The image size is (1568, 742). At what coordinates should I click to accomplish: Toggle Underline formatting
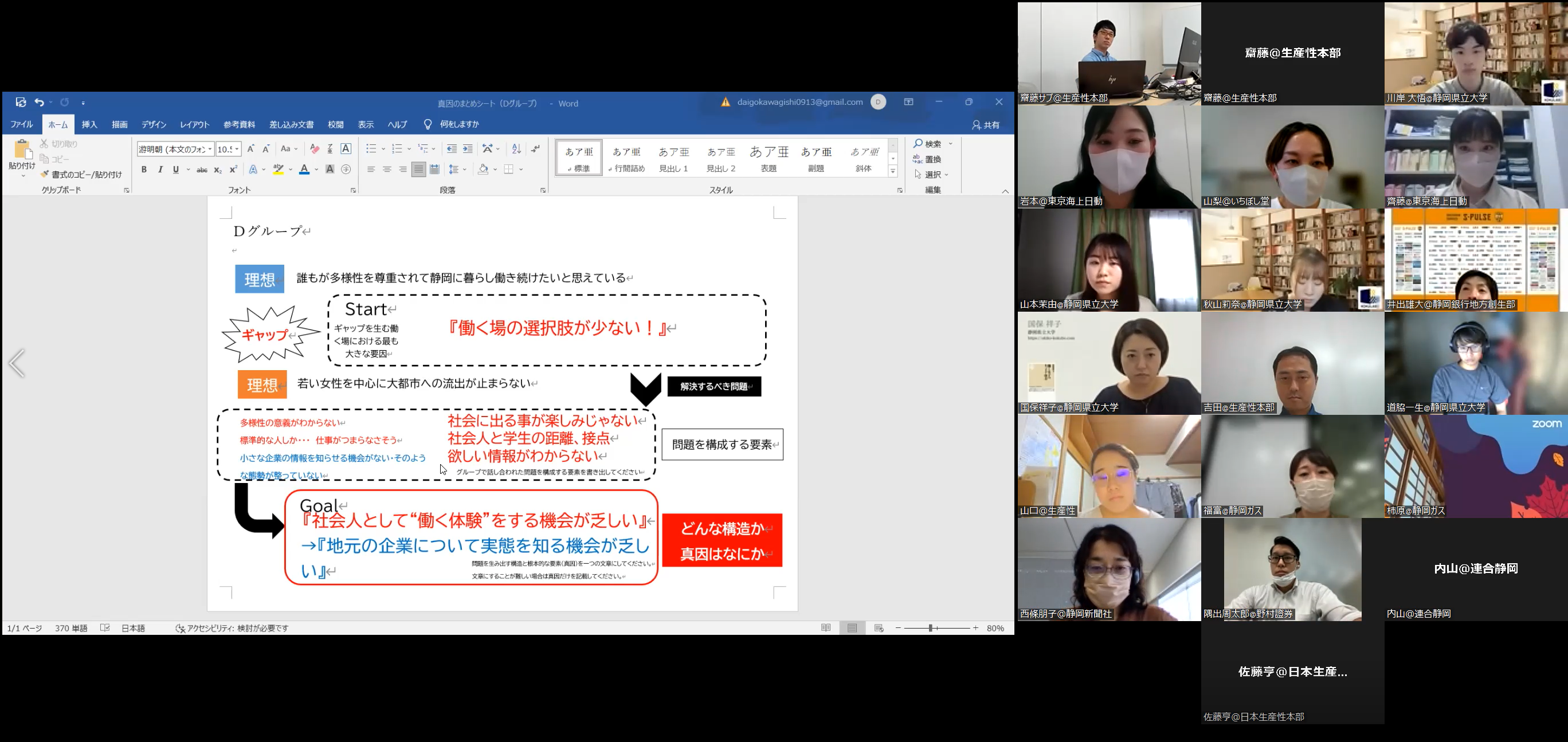click(176, 170)
